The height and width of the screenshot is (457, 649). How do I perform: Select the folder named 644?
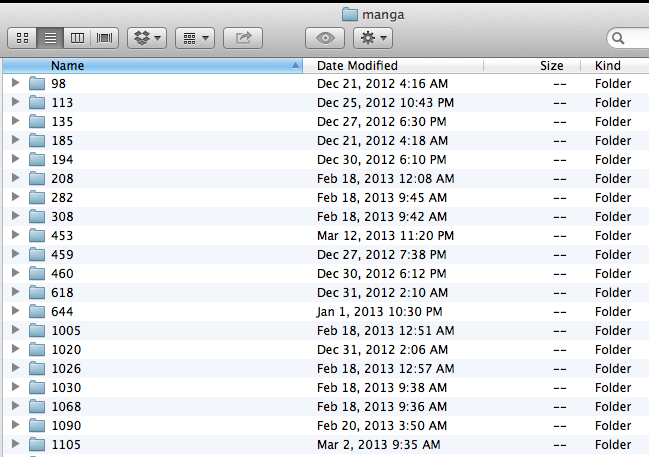click(x=62, y=311)
